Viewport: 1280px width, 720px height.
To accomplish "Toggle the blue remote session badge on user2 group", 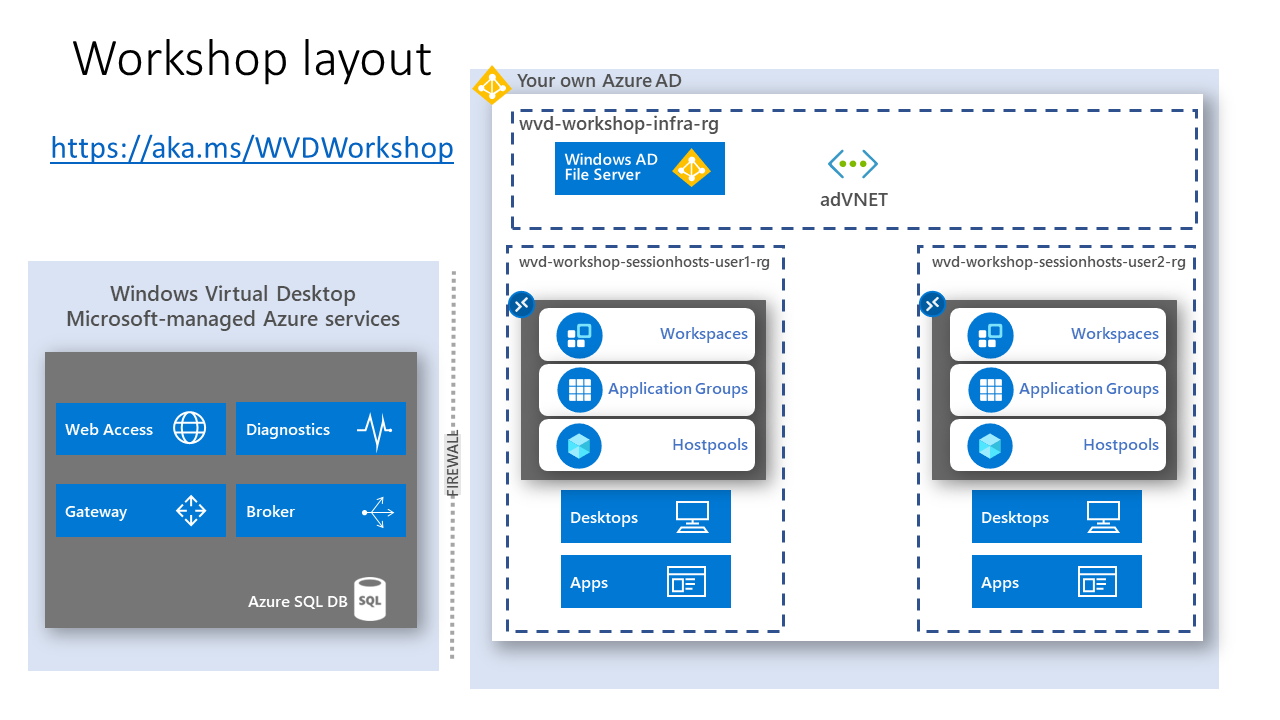I will point(932,304).
